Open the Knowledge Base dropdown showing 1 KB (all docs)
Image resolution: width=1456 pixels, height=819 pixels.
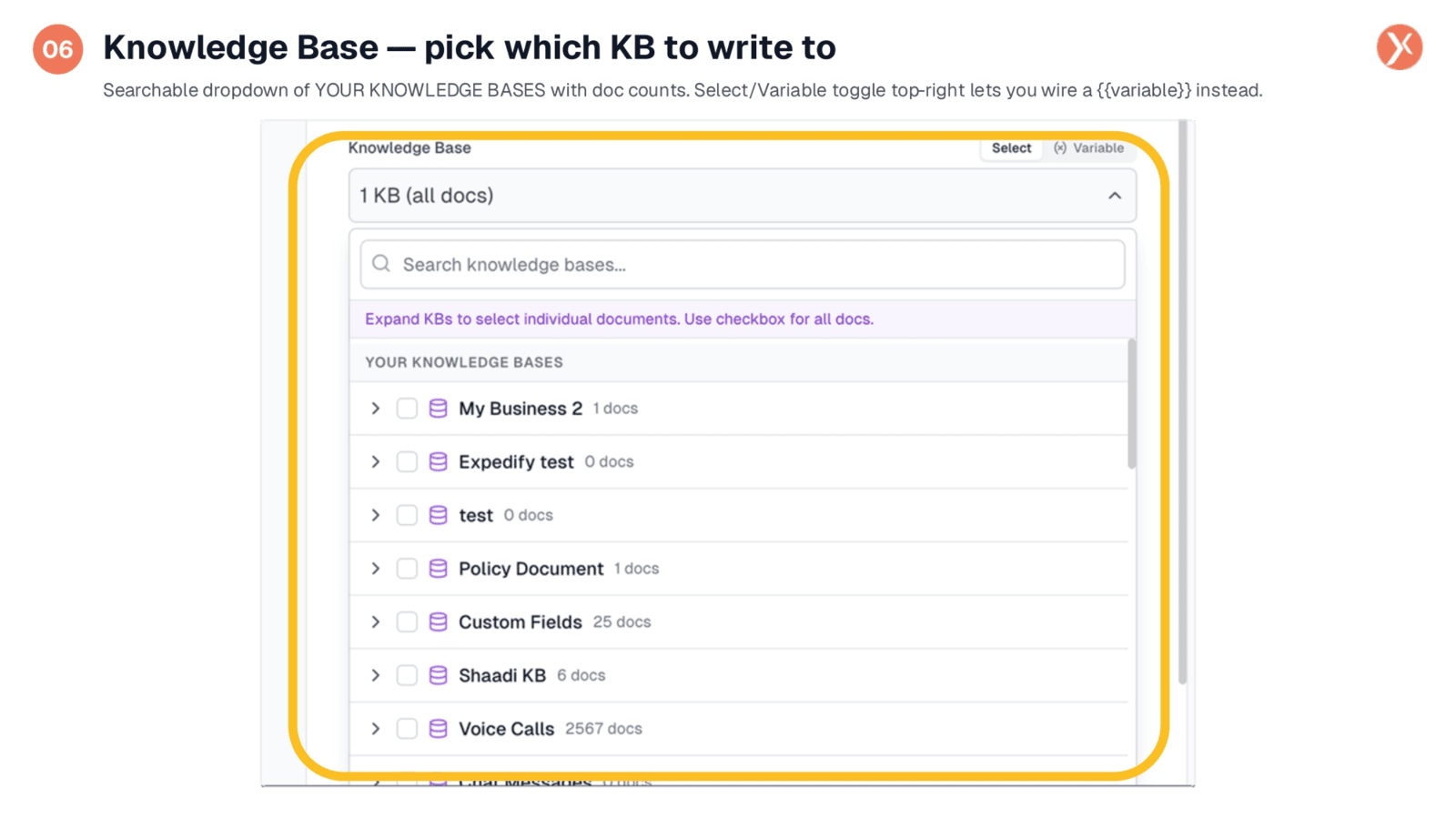[x=742, y=196]
